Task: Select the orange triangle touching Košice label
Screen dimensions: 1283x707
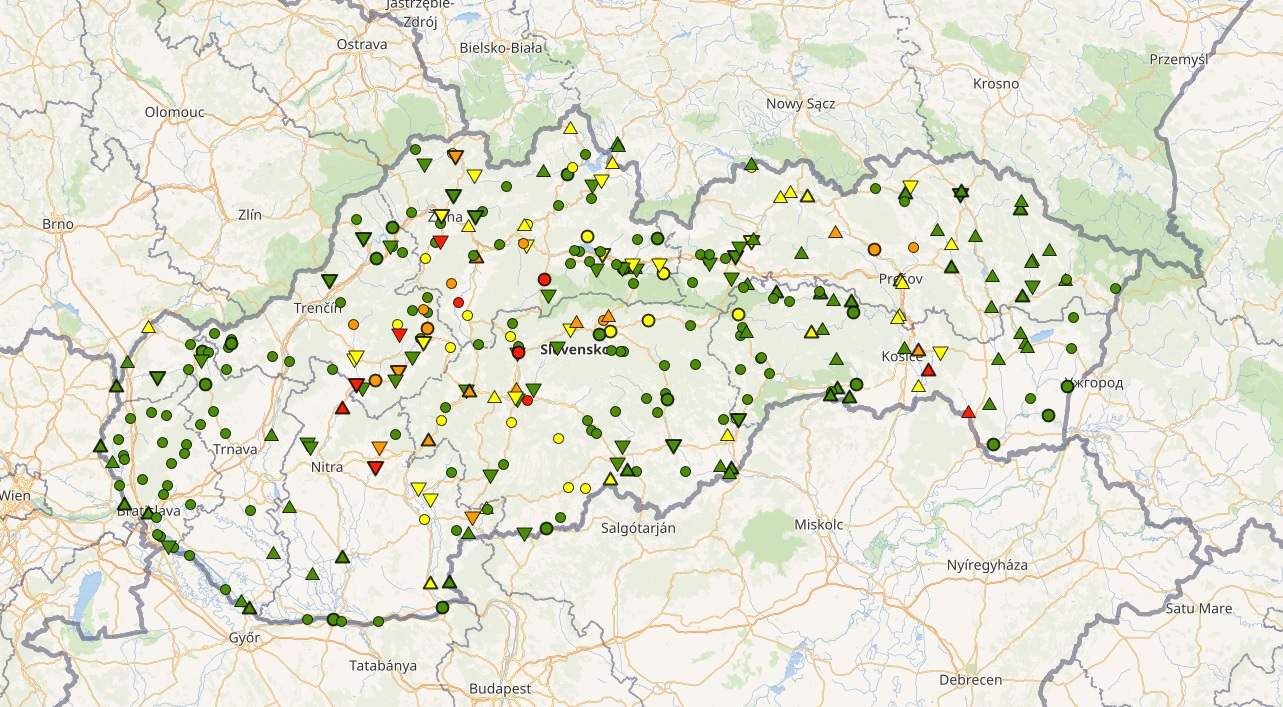Action: [x=918, y=350]
